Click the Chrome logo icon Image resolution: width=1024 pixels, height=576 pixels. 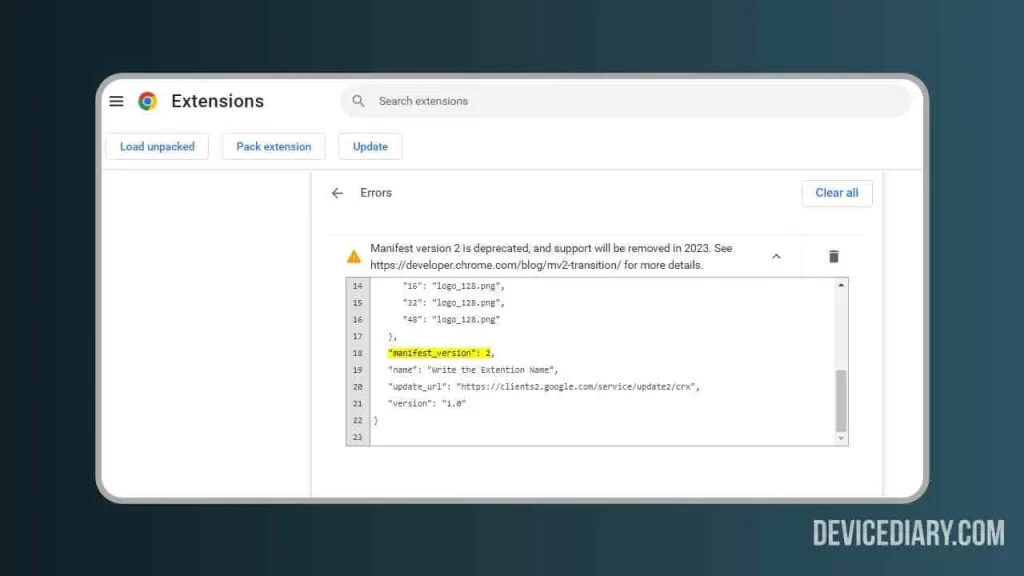tap(148, 101)
